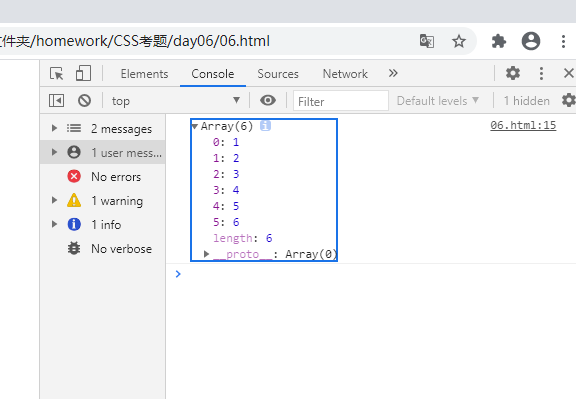Viewport: 576px width, 399px height.
Task: Open the Network tab
Action: (345, 74)
